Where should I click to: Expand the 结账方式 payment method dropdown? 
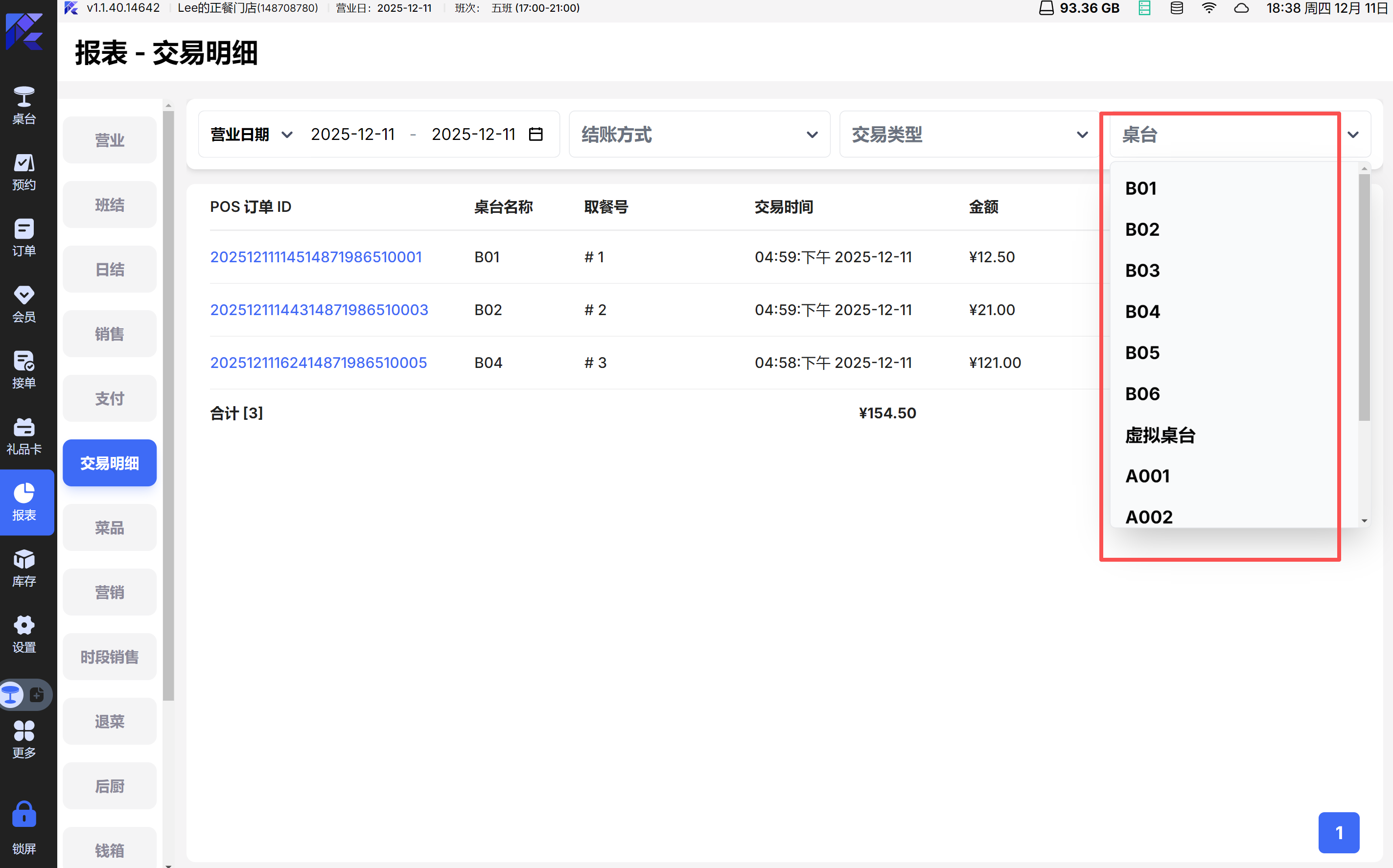[699, 135]
